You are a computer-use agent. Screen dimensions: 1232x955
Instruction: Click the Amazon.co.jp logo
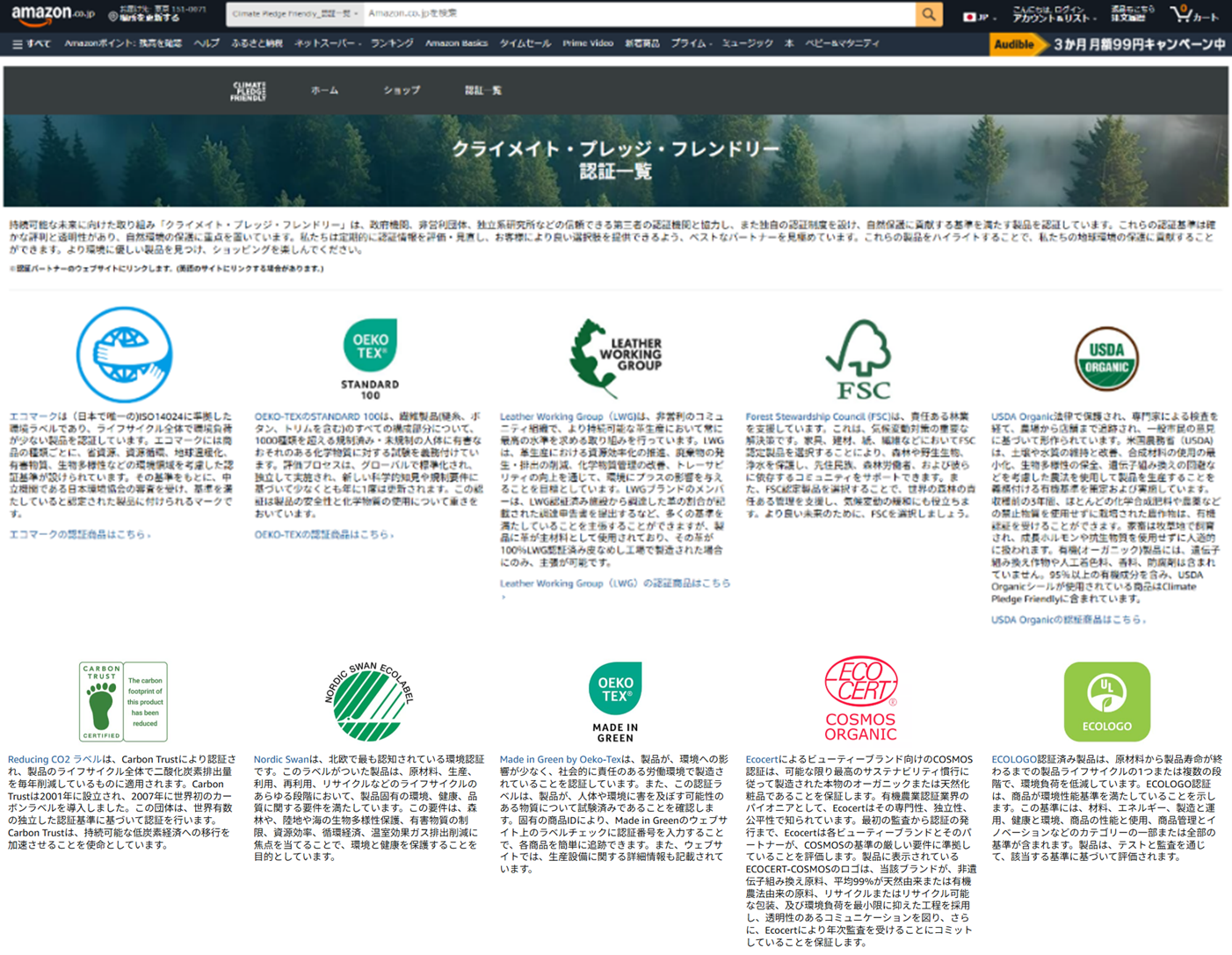53,14
